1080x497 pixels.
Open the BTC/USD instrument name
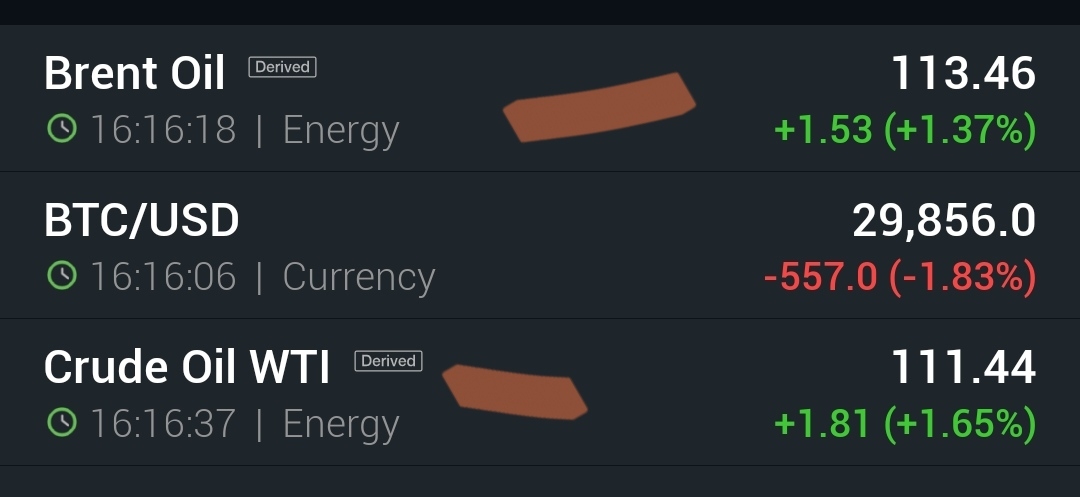click(142, 221)
